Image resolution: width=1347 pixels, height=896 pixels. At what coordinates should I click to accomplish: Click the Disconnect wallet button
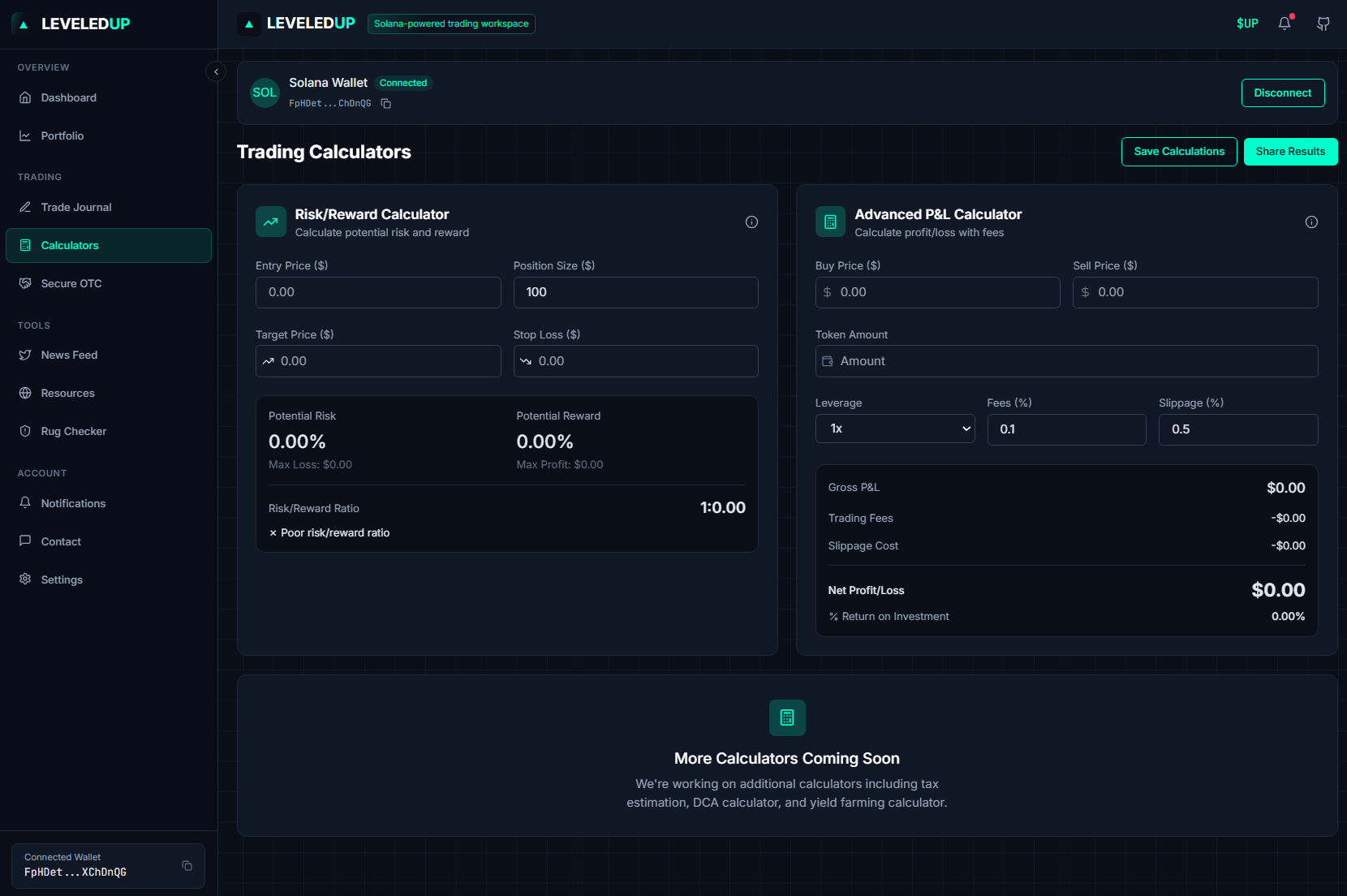click(x=1283, y=93)
